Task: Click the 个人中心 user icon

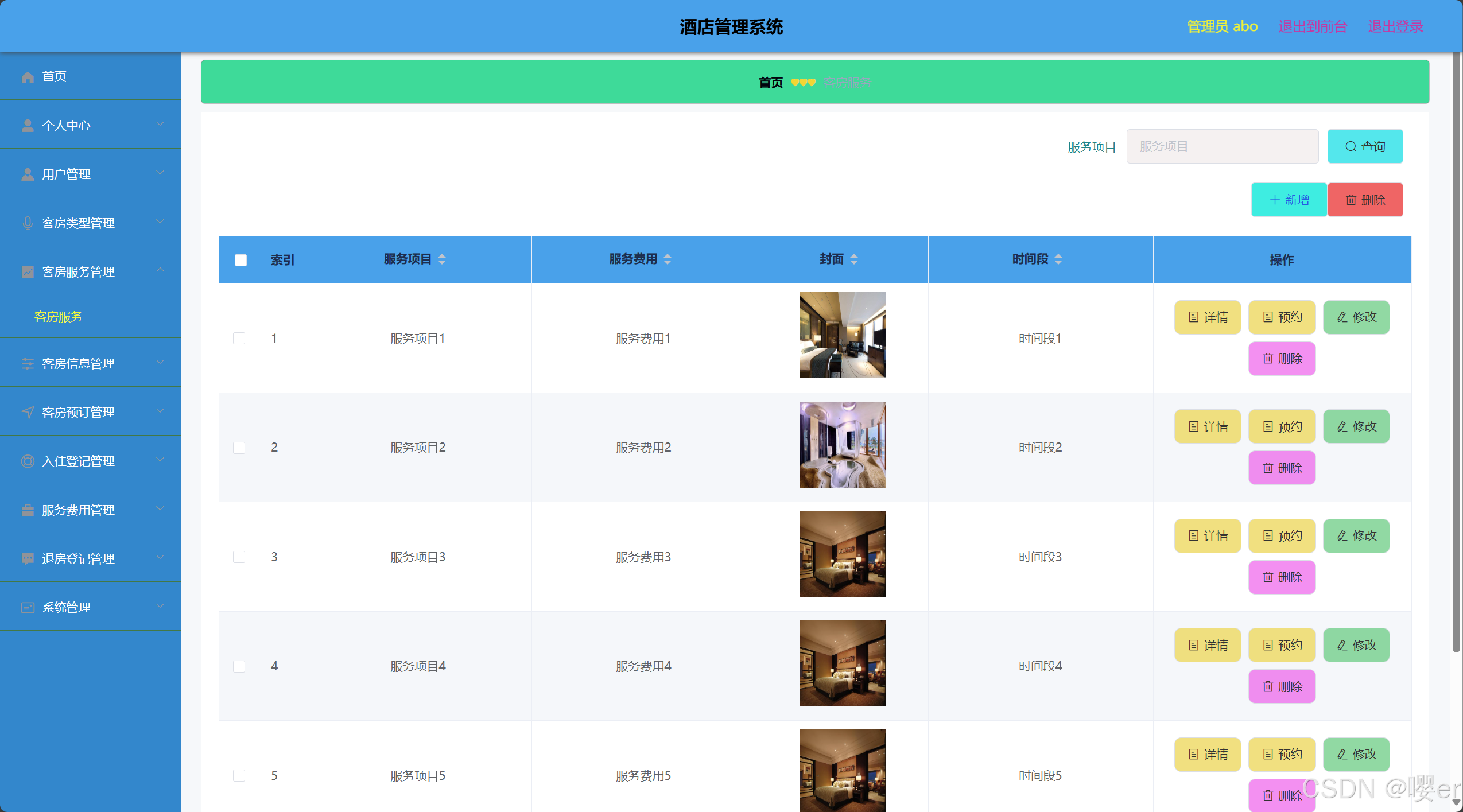Action: 27,125
